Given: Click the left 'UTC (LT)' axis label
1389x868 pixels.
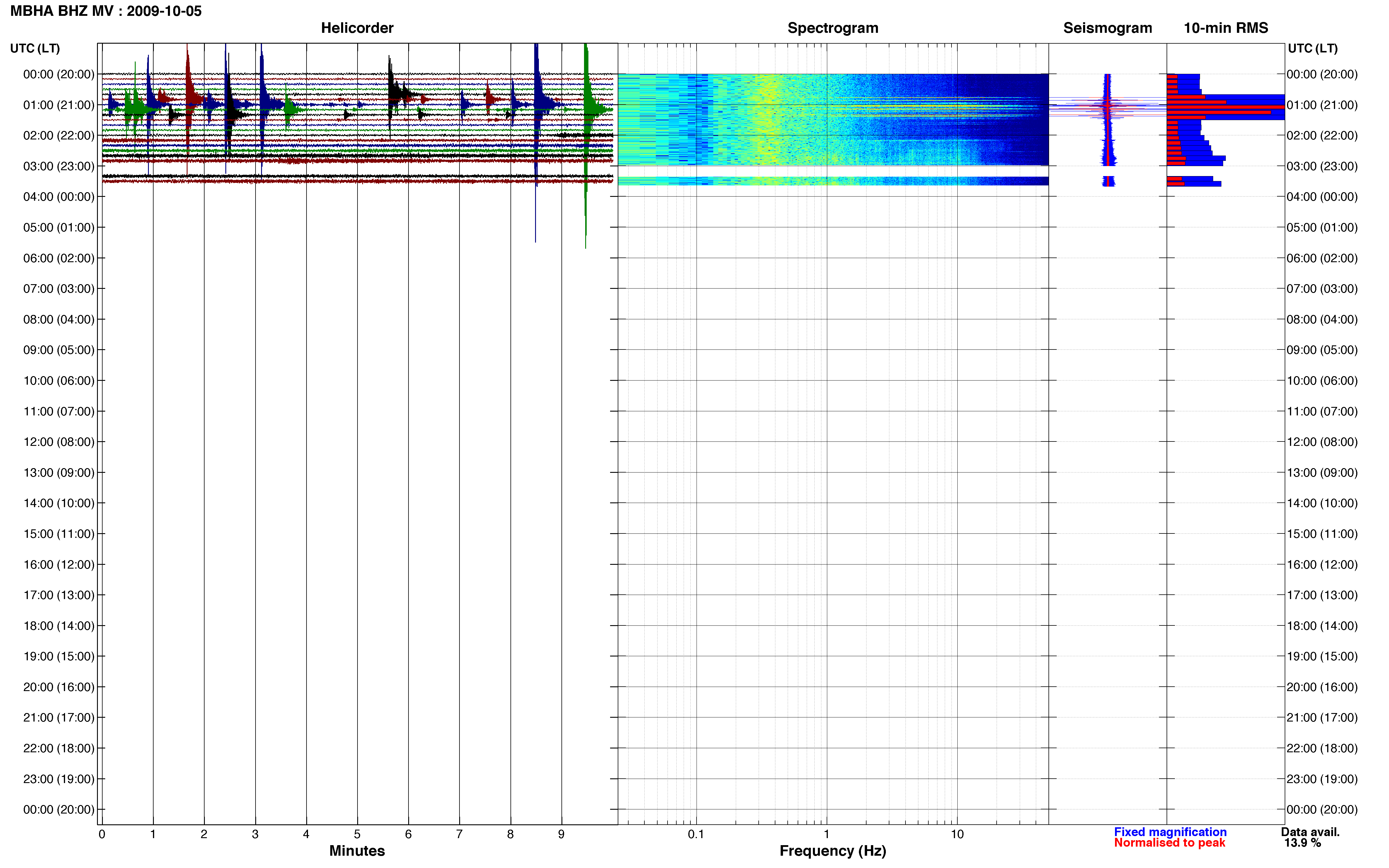Looking at the screenshot, I should click(35, 48).
